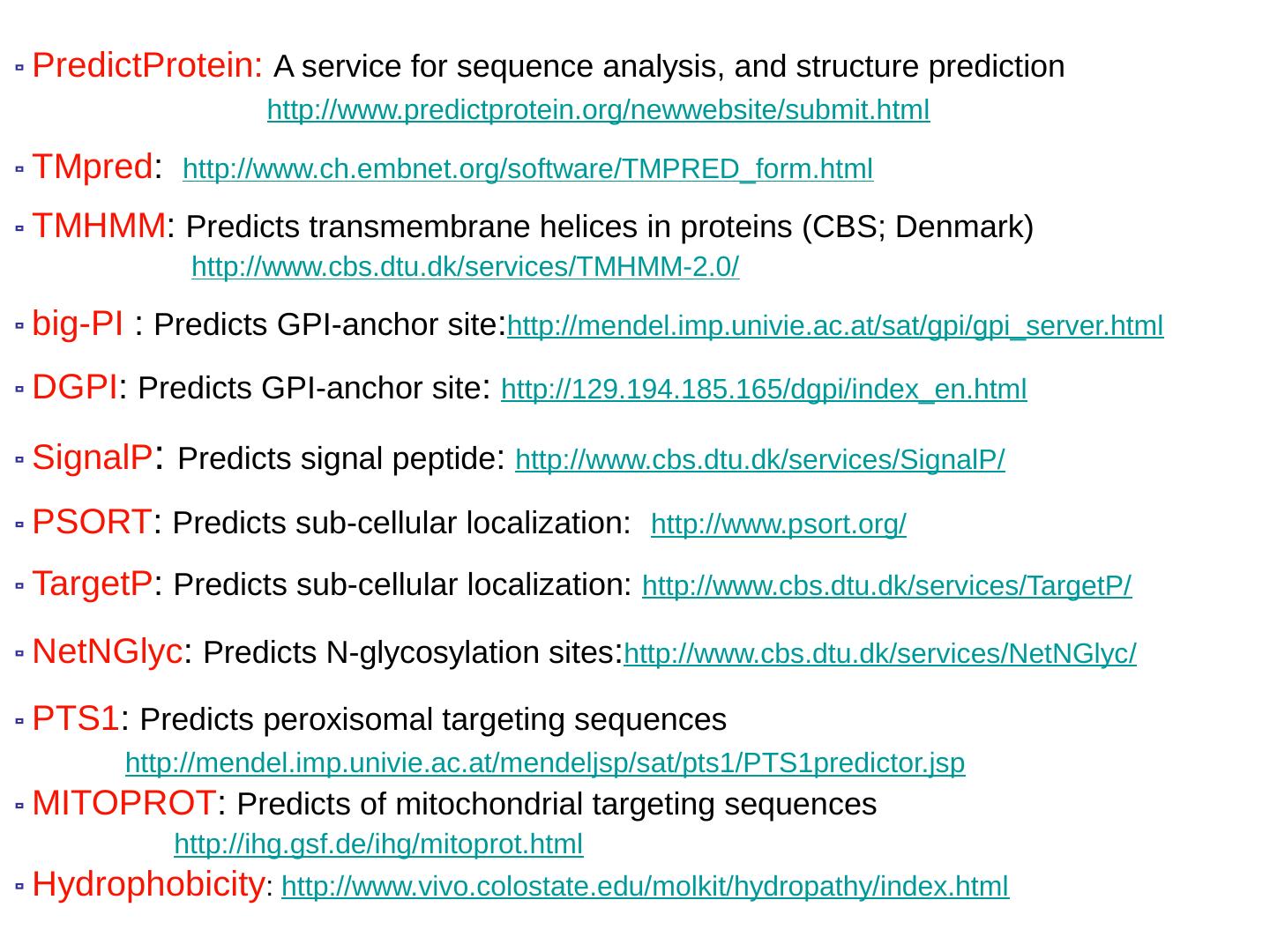Open the predictprotein.org submit page link

pyautogui.click(x=598, y=110)
